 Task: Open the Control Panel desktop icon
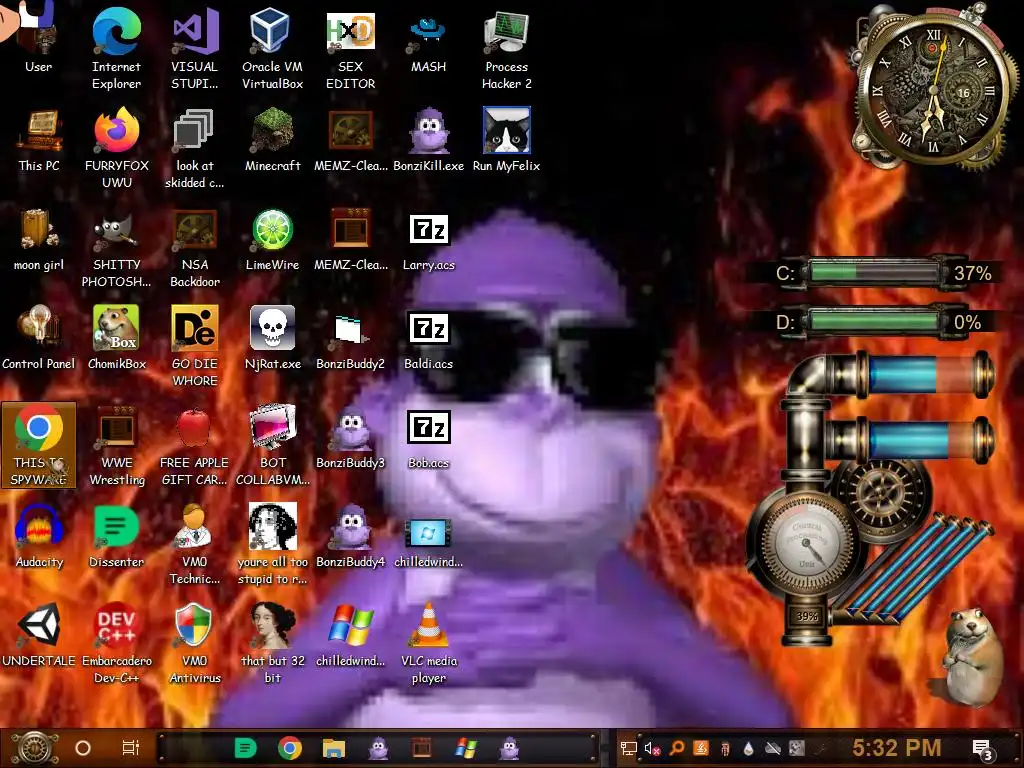pos(39,338)
